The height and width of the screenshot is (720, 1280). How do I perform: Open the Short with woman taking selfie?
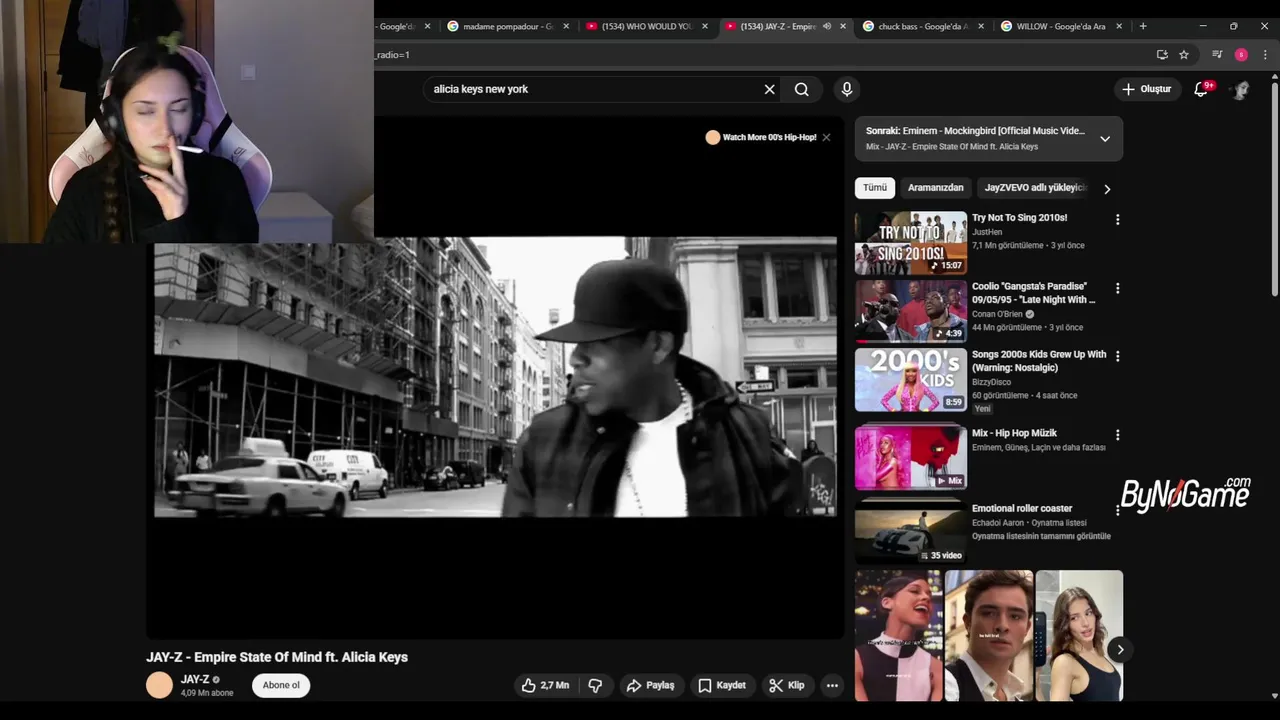point(1079,636)
